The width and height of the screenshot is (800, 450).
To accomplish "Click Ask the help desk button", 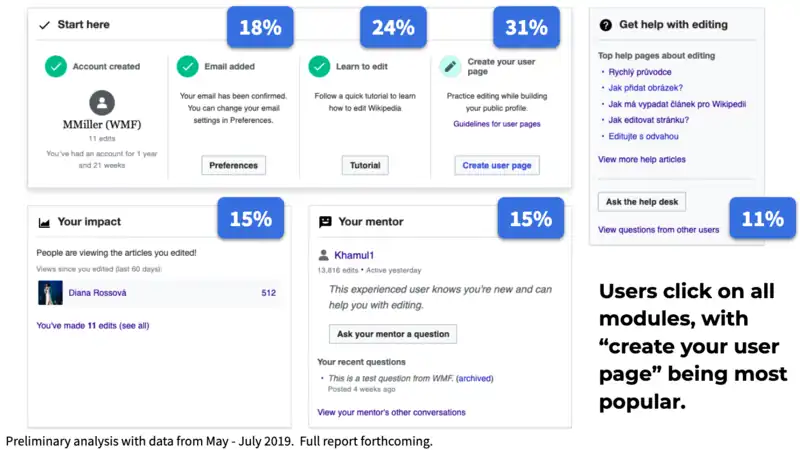I will point(641,202).
